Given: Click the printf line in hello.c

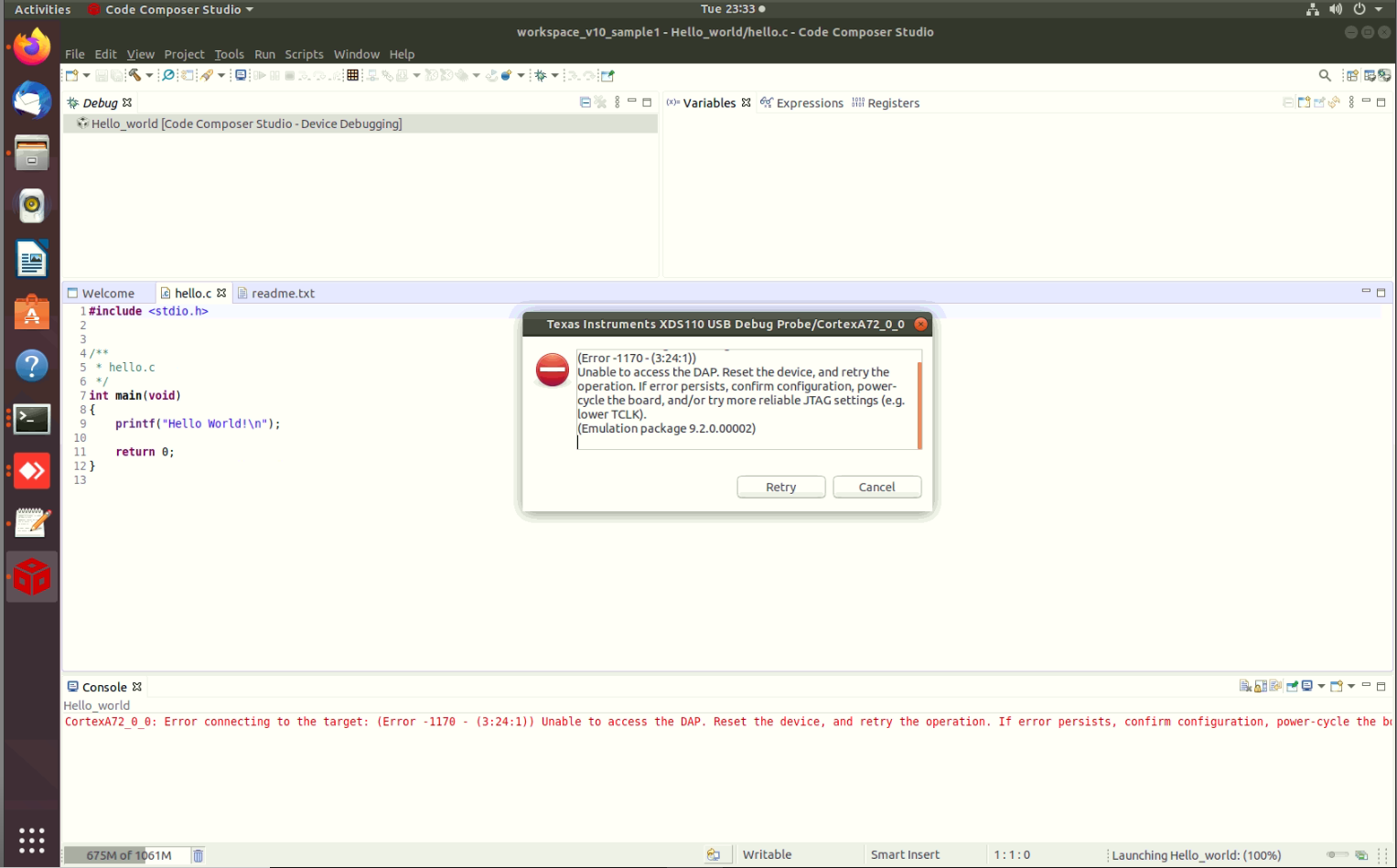Looking at the screenshot, I should [x=198, y=423].
